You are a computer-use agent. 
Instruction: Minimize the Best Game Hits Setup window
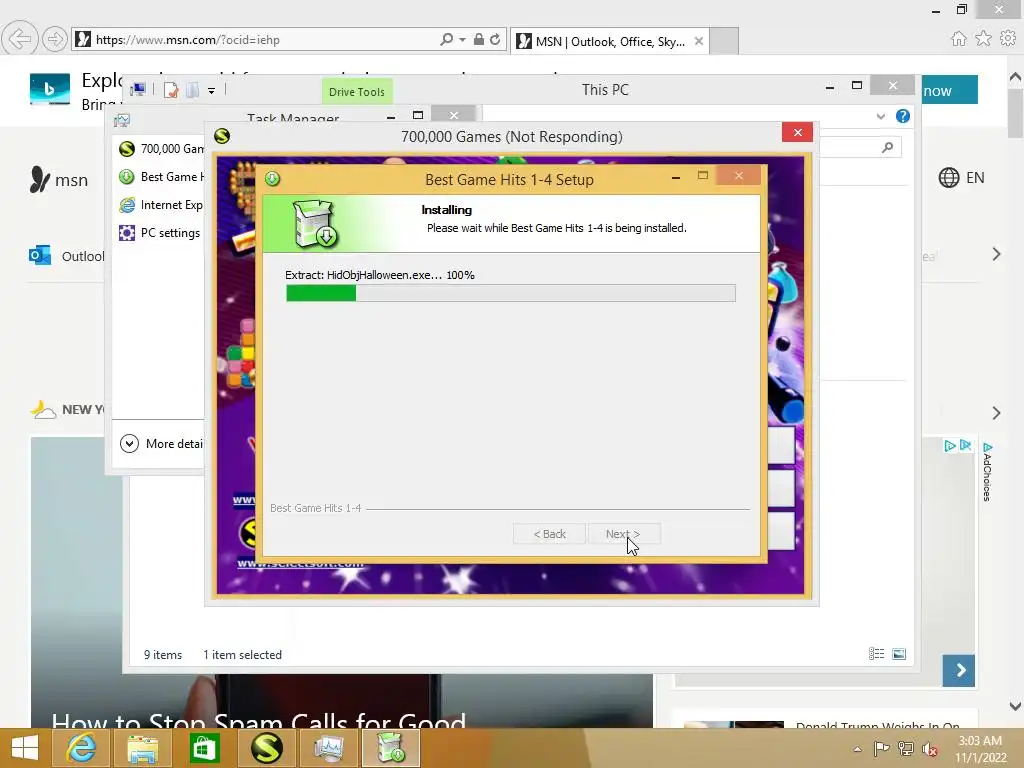coord(676,177)
